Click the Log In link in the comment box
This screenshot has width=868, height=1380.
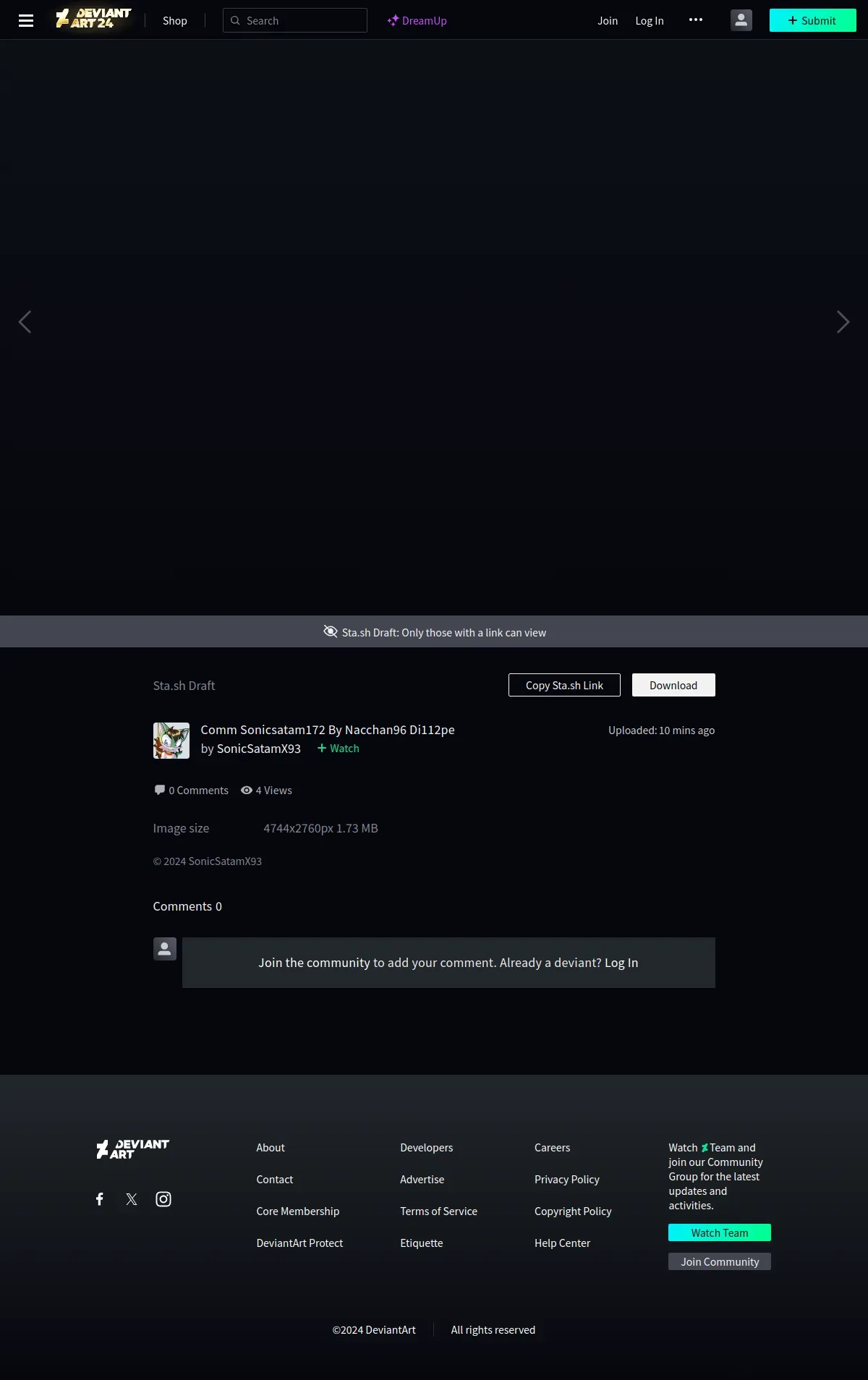(621, 963)
